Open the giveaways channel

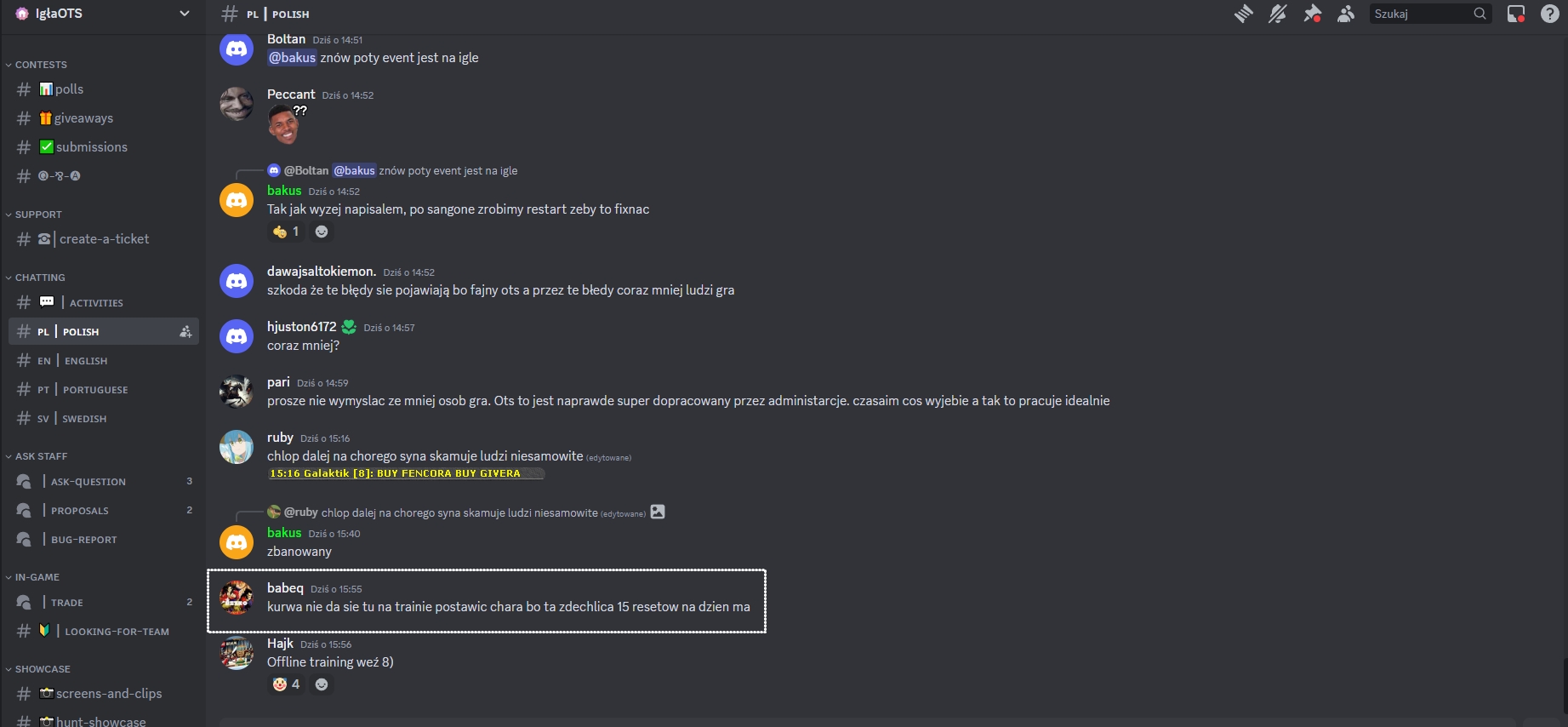point(83,118)
